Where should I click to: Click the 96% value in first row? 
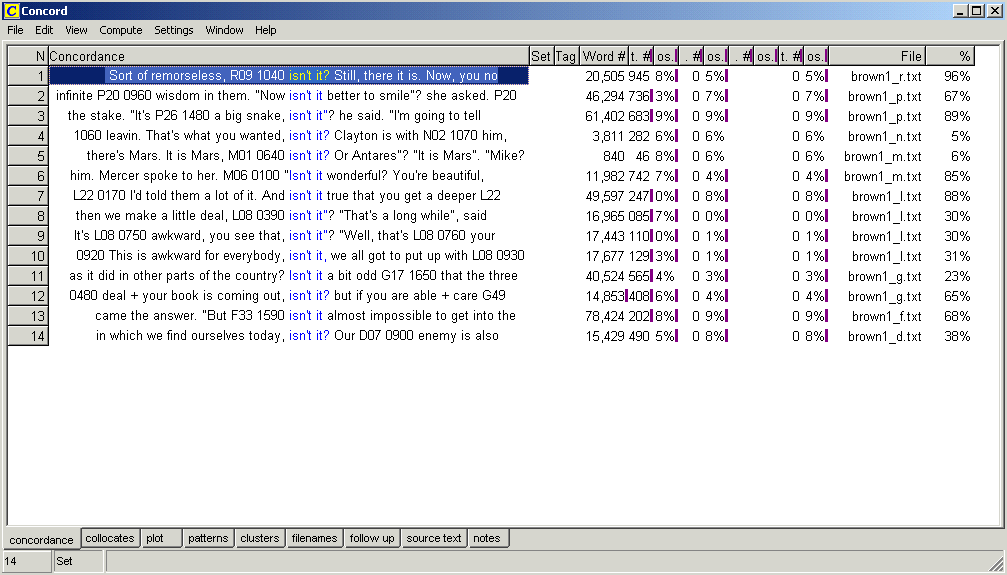click(957, 76)
